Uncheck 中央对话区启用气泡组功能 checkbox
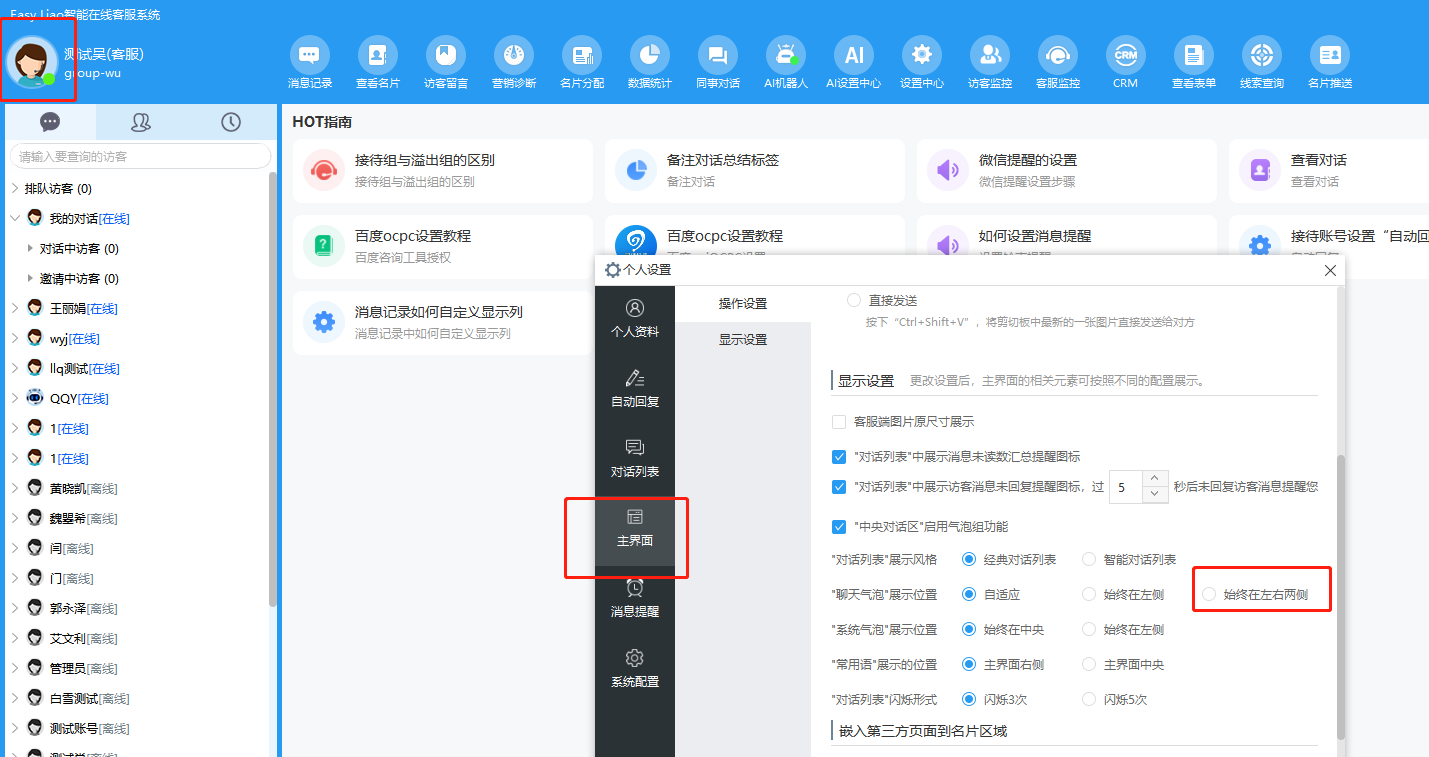1429x757 pixels. tap(839, 526)
